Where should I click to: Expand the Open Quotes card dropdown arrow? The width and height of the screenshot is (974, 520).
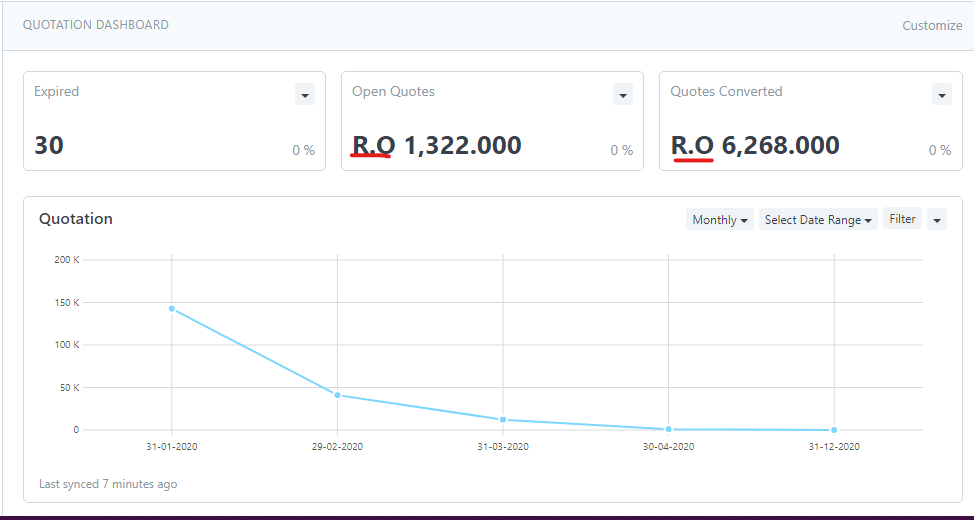[x=623, y=94]
